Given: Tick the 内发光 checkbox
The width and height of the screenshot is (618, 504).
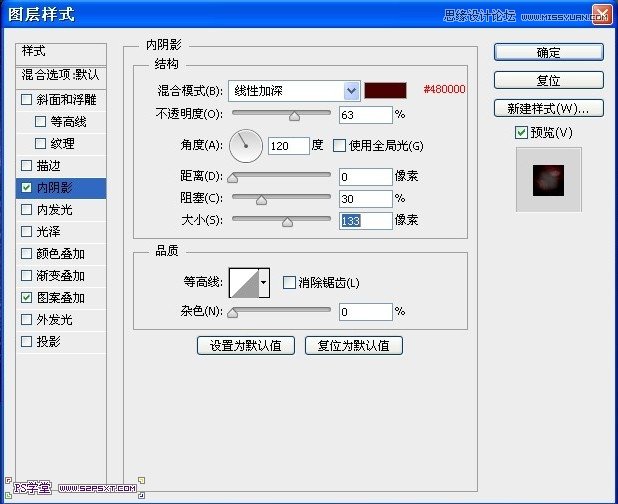Looking at the screenshot, I should coord(26,210).
